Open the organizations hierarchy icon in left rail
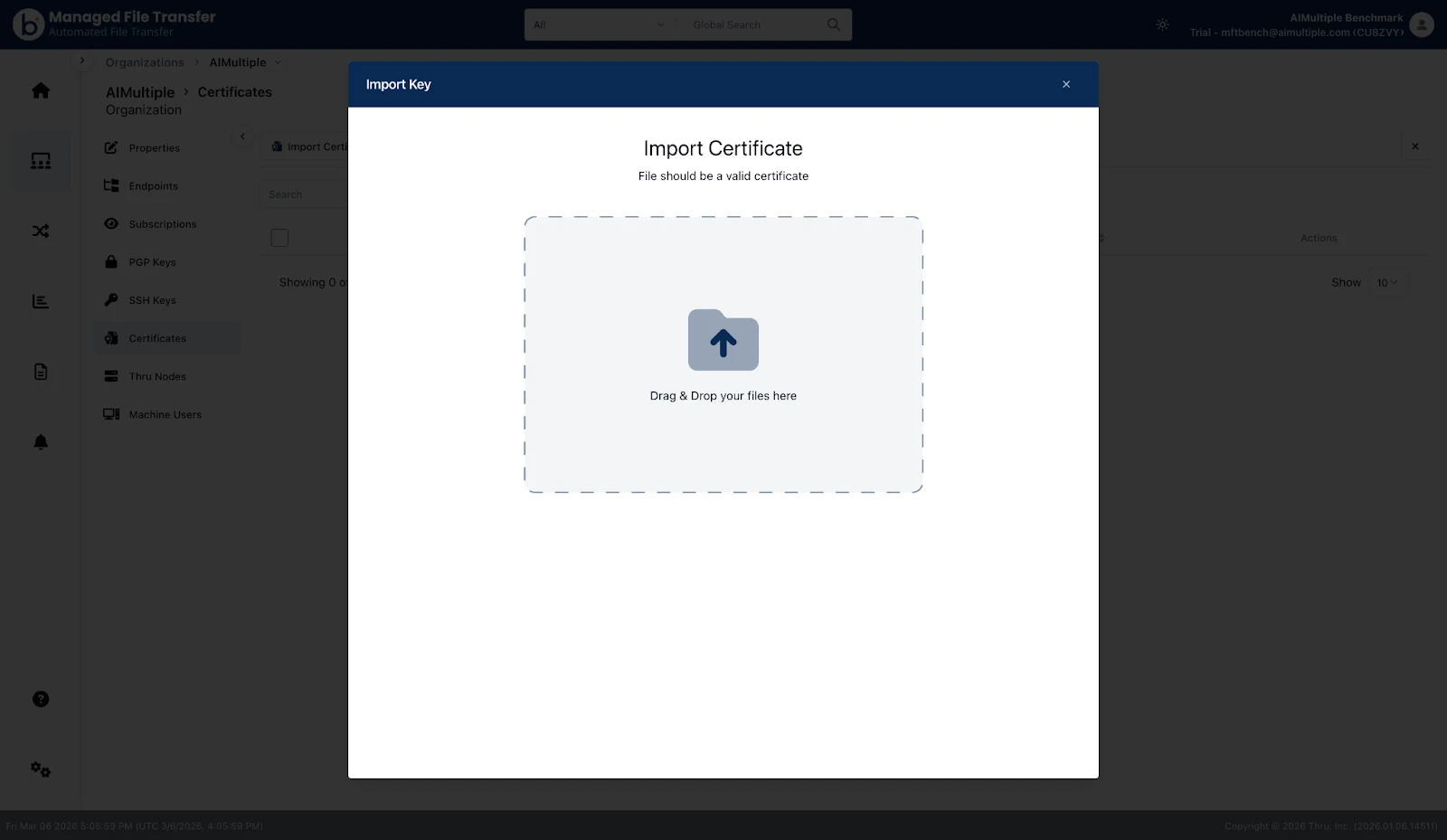 pyautogui.click(x=41, y=161)
